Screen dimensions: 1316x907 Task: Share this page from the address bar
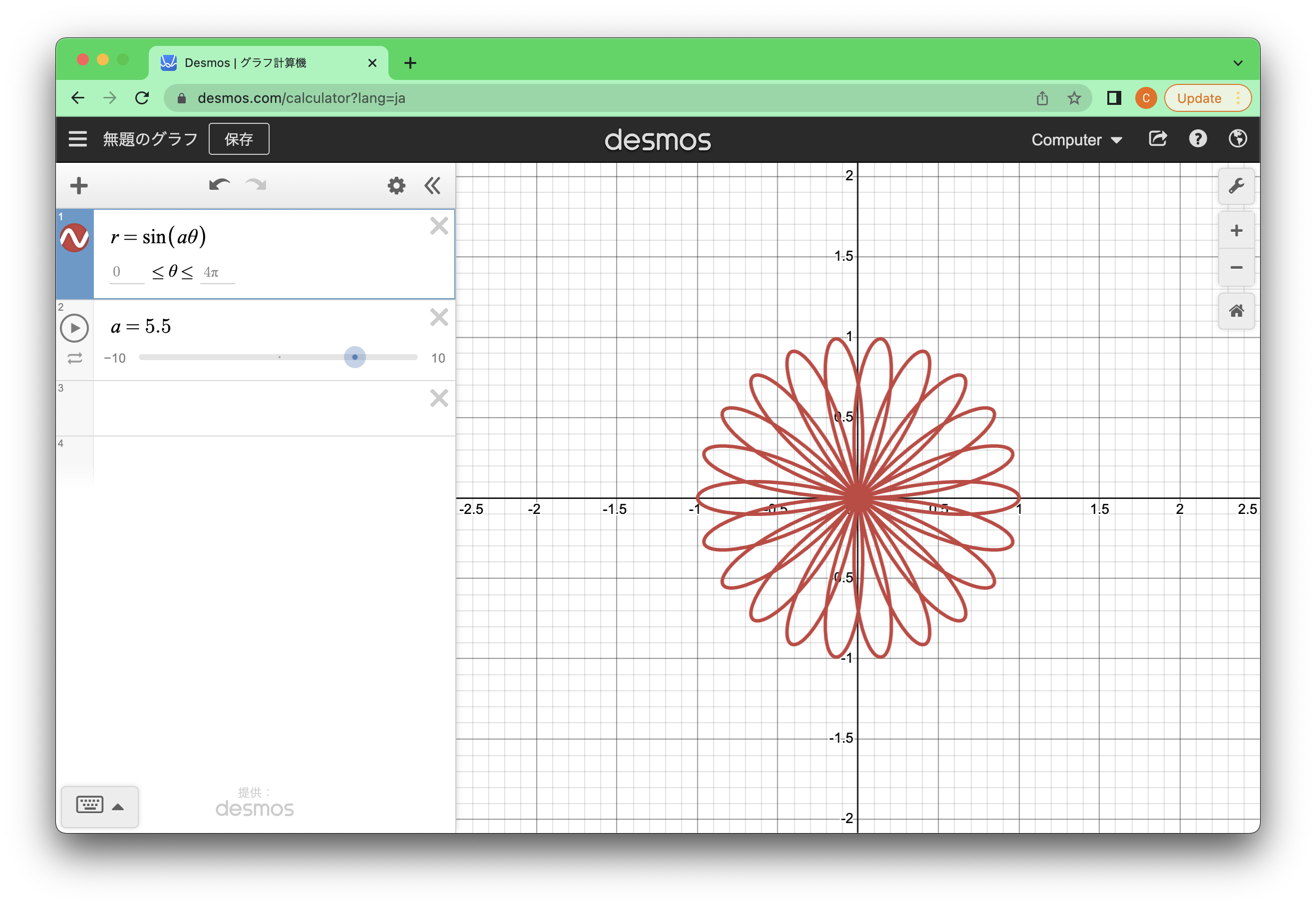click(1042, 98)
